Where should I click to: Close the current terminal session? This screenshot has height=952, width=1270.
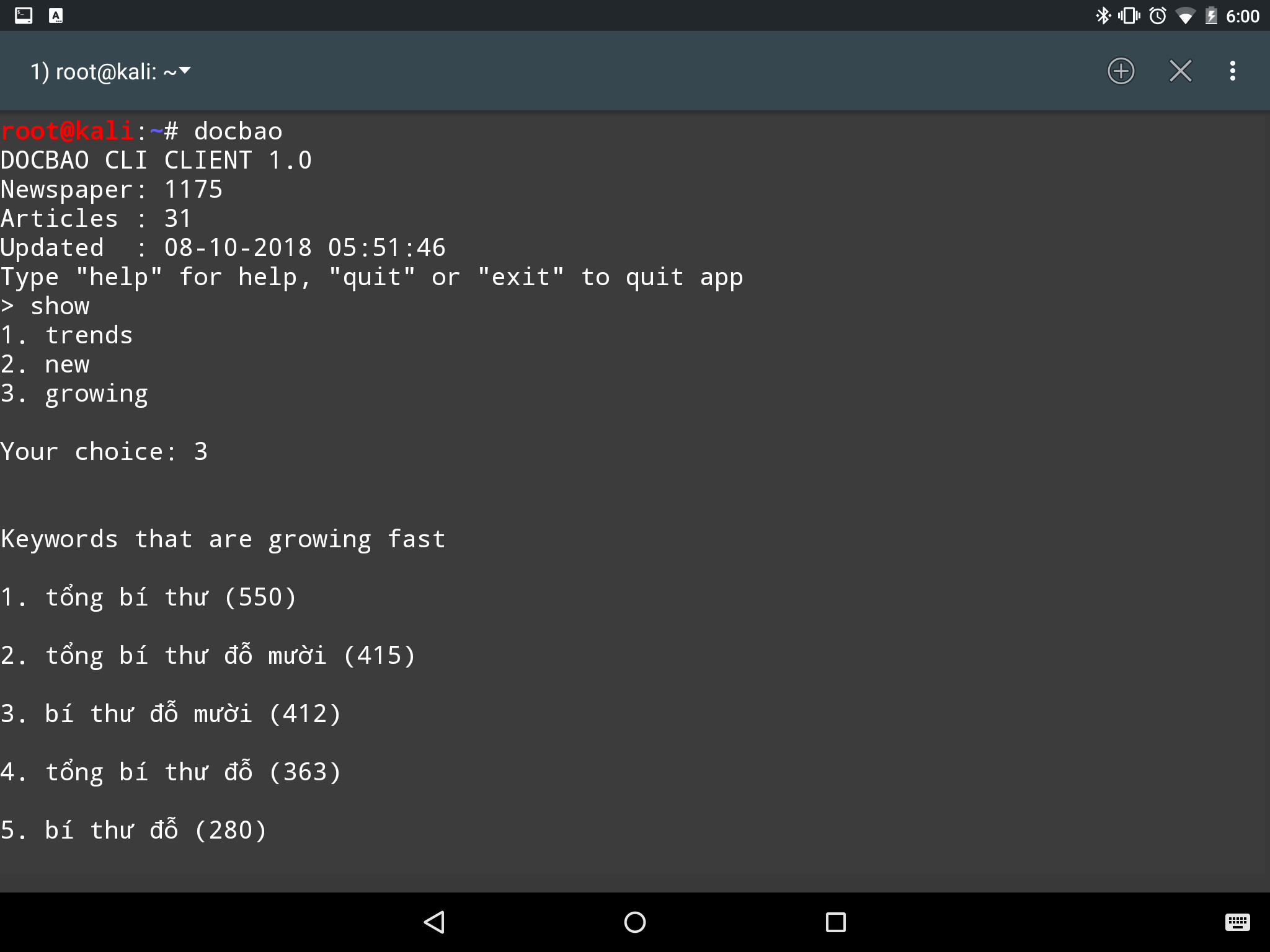pos(1180,71)
